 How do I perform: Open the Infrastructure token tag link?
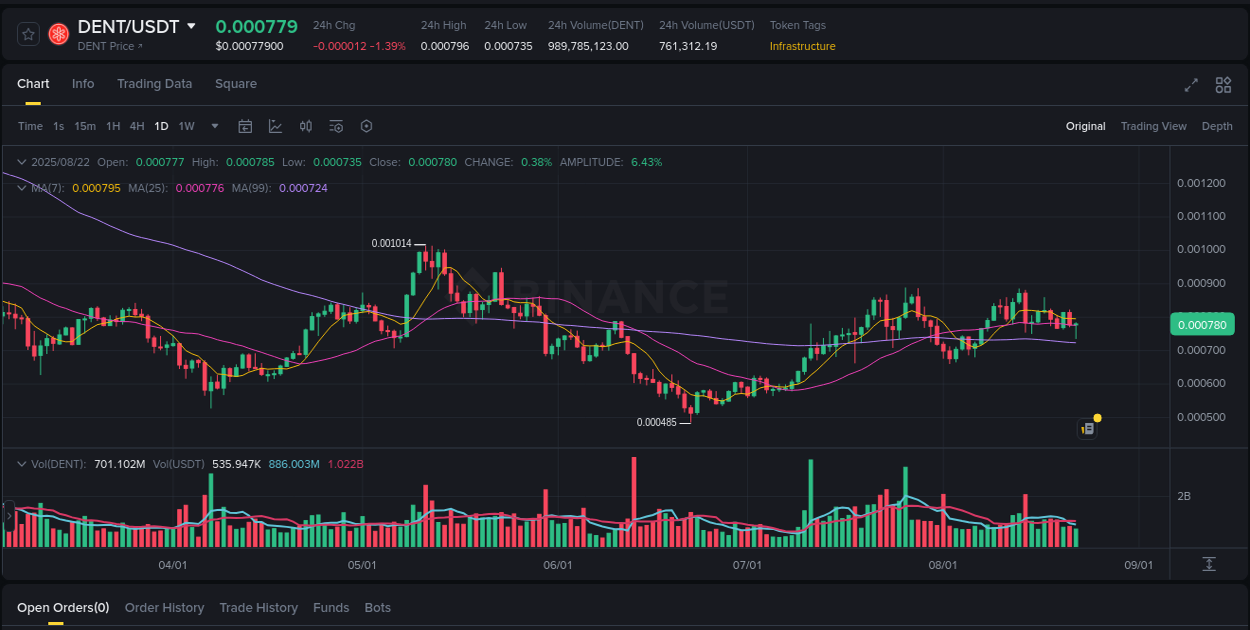point(802,45)
